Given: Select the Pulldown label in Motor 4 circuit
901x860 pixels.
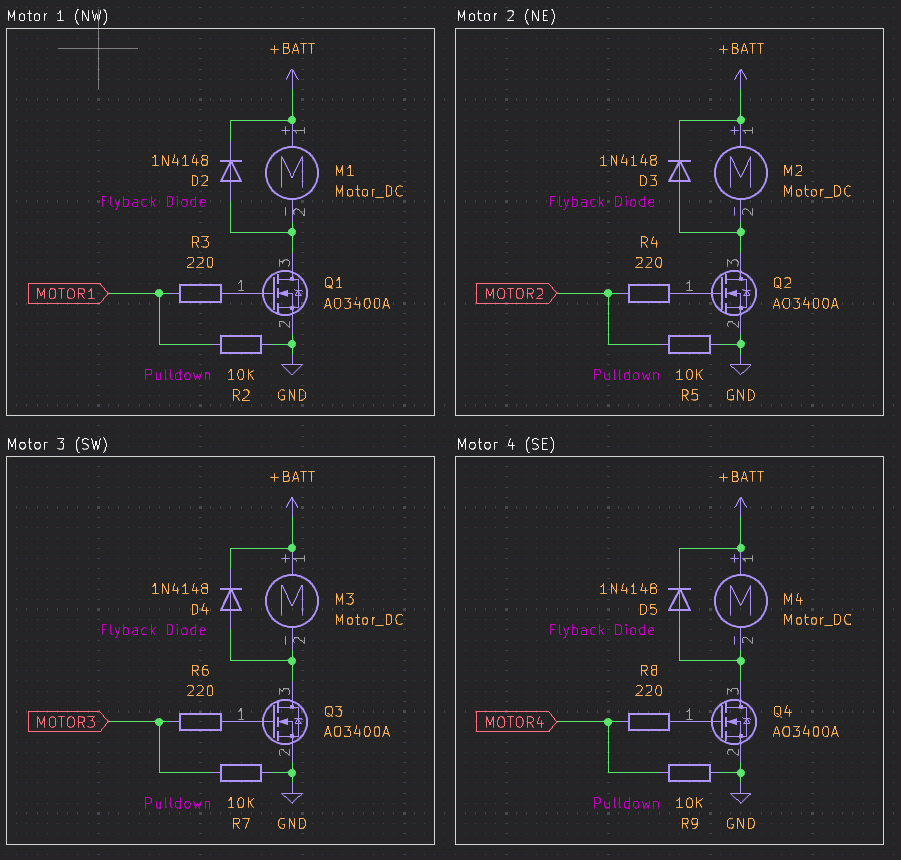Looking at the screenshot, I should [x=627, y=803].
